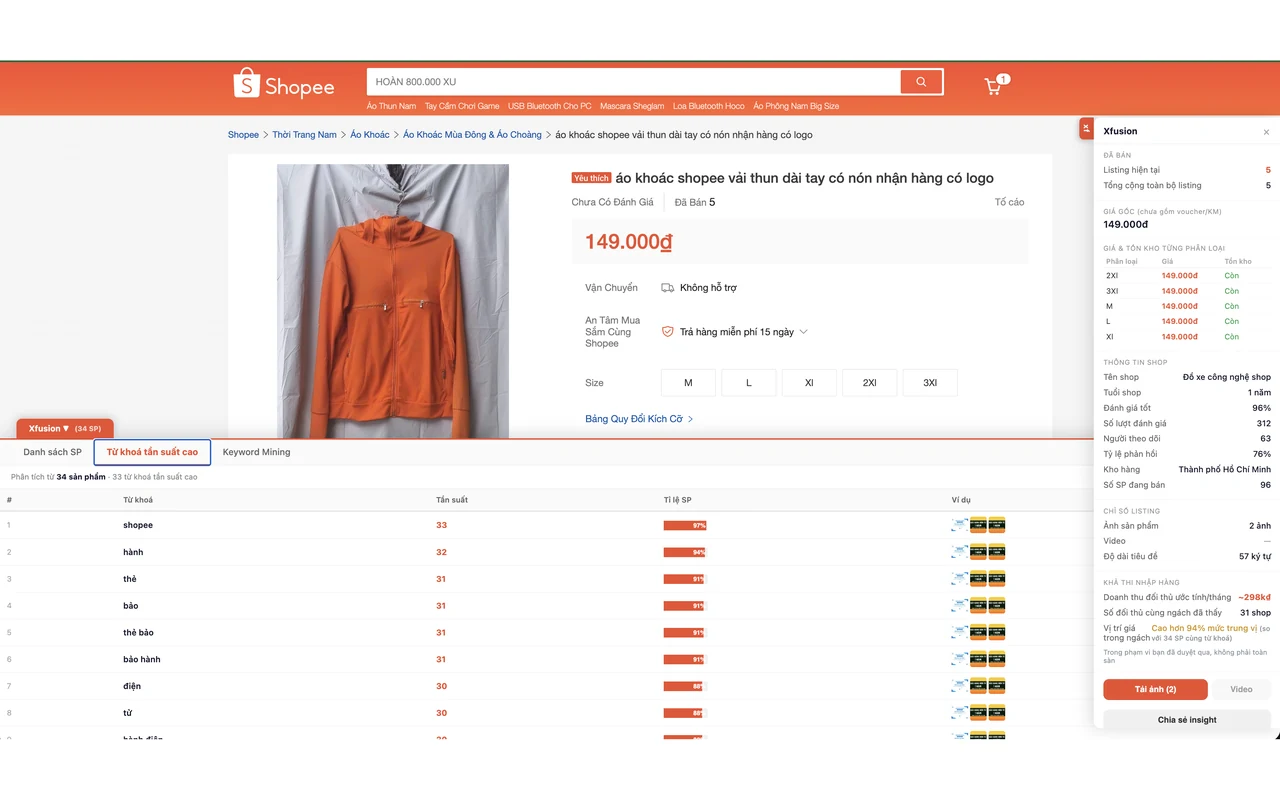
Task: Pick the 3Xl size option
Action: pyautogui.click(x=930, y=383)
